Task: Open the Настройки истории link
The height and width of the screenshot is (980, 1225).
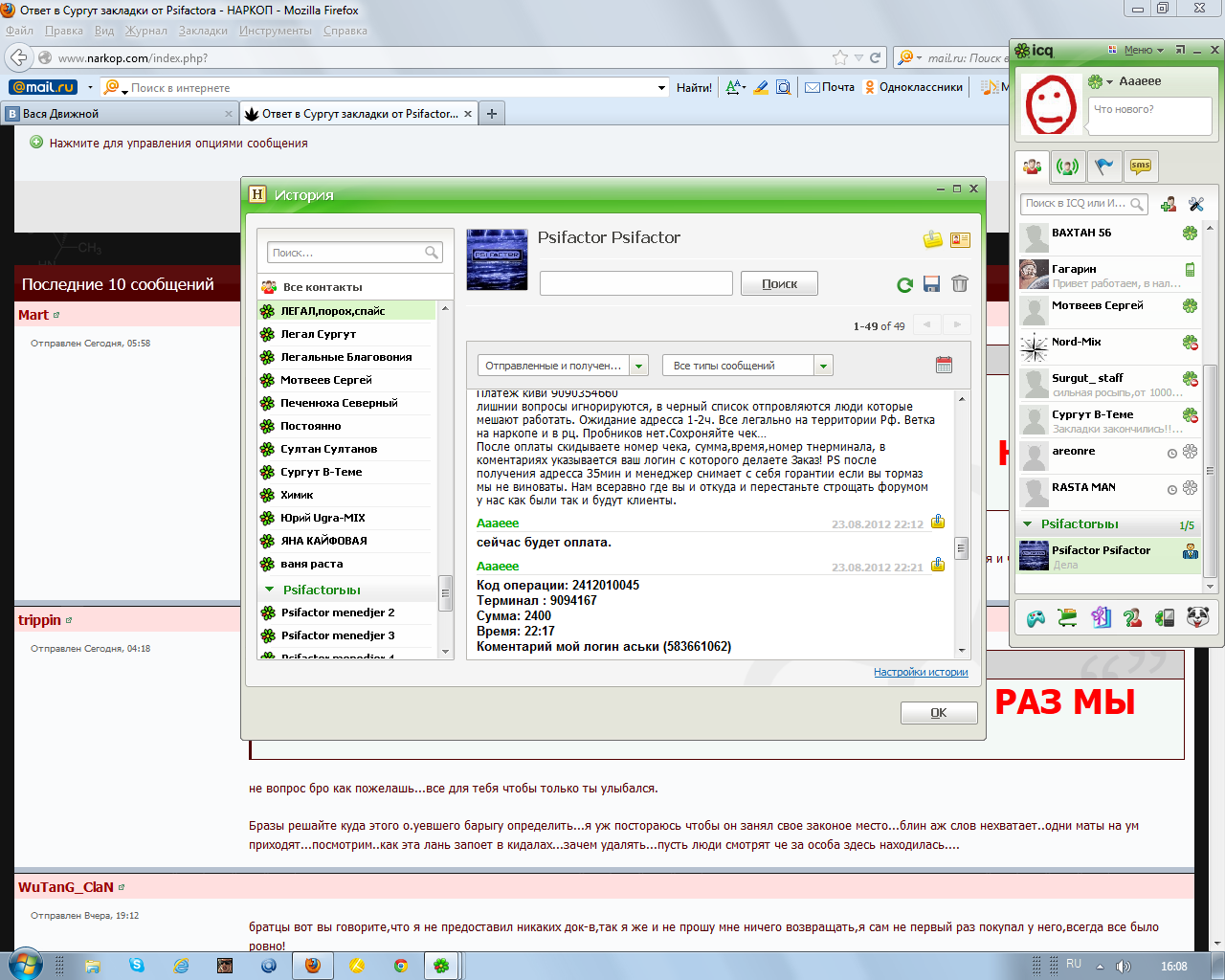Action: click(x=921, y=672)
